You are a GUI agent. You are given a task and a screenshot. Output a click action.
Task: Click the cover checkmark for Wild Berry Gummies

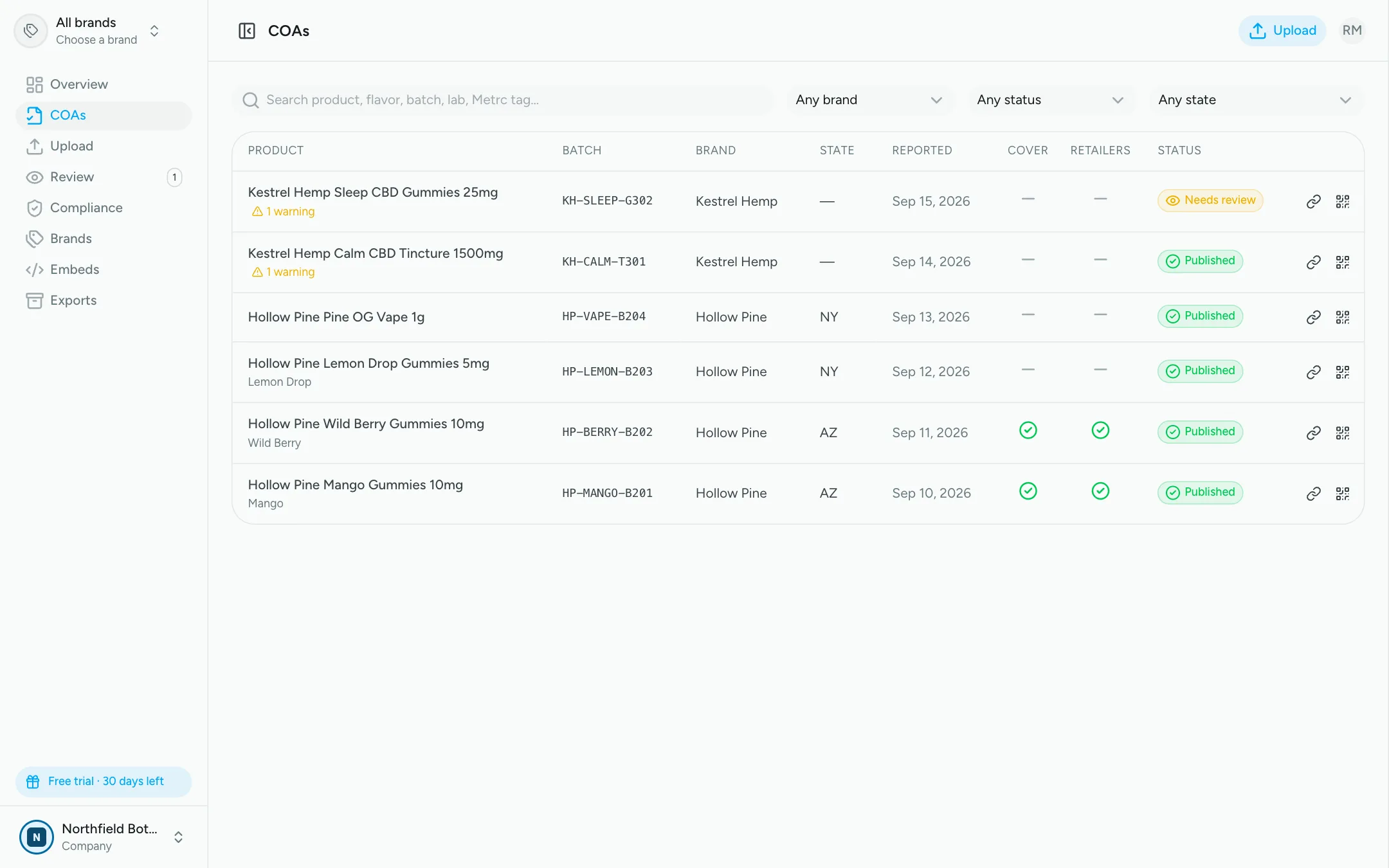click(x=1028, y=430)
